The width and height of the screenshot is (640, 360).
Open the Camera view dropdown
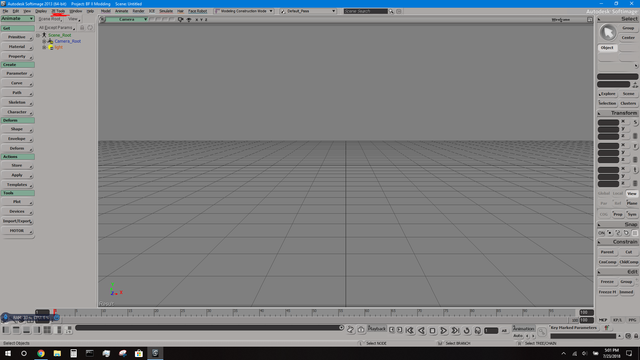127,19
